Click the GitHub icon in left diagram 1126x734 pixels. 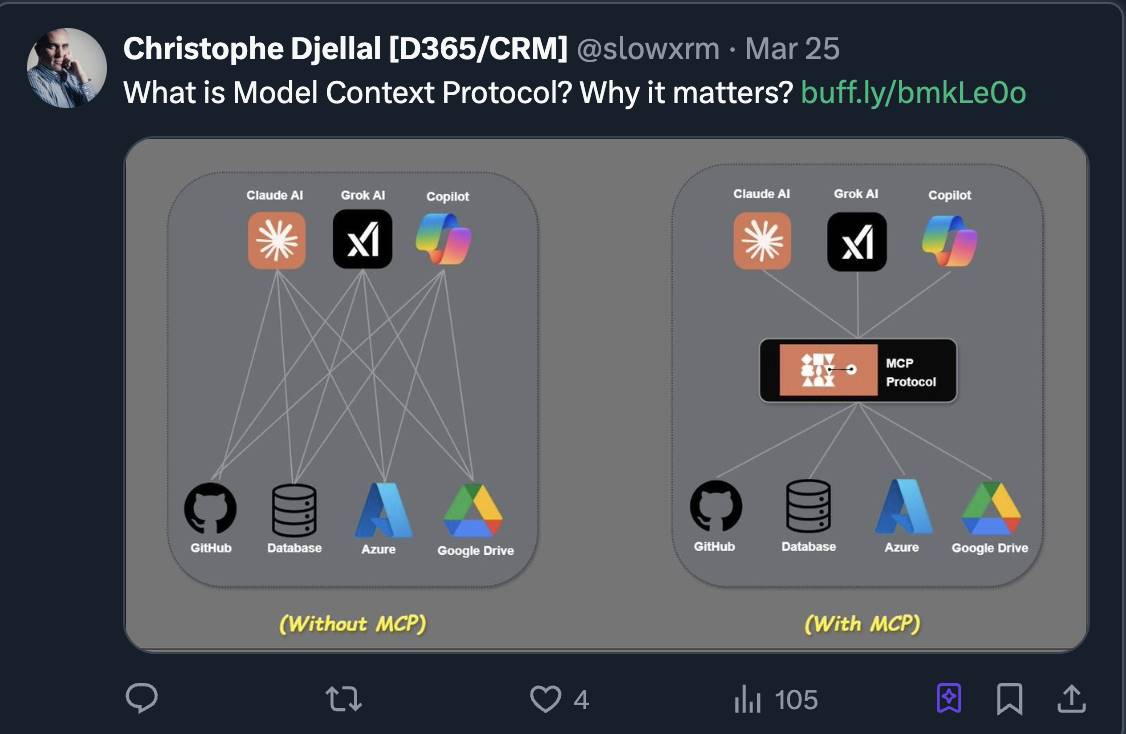pyautogui.click(x=211, y=508)
